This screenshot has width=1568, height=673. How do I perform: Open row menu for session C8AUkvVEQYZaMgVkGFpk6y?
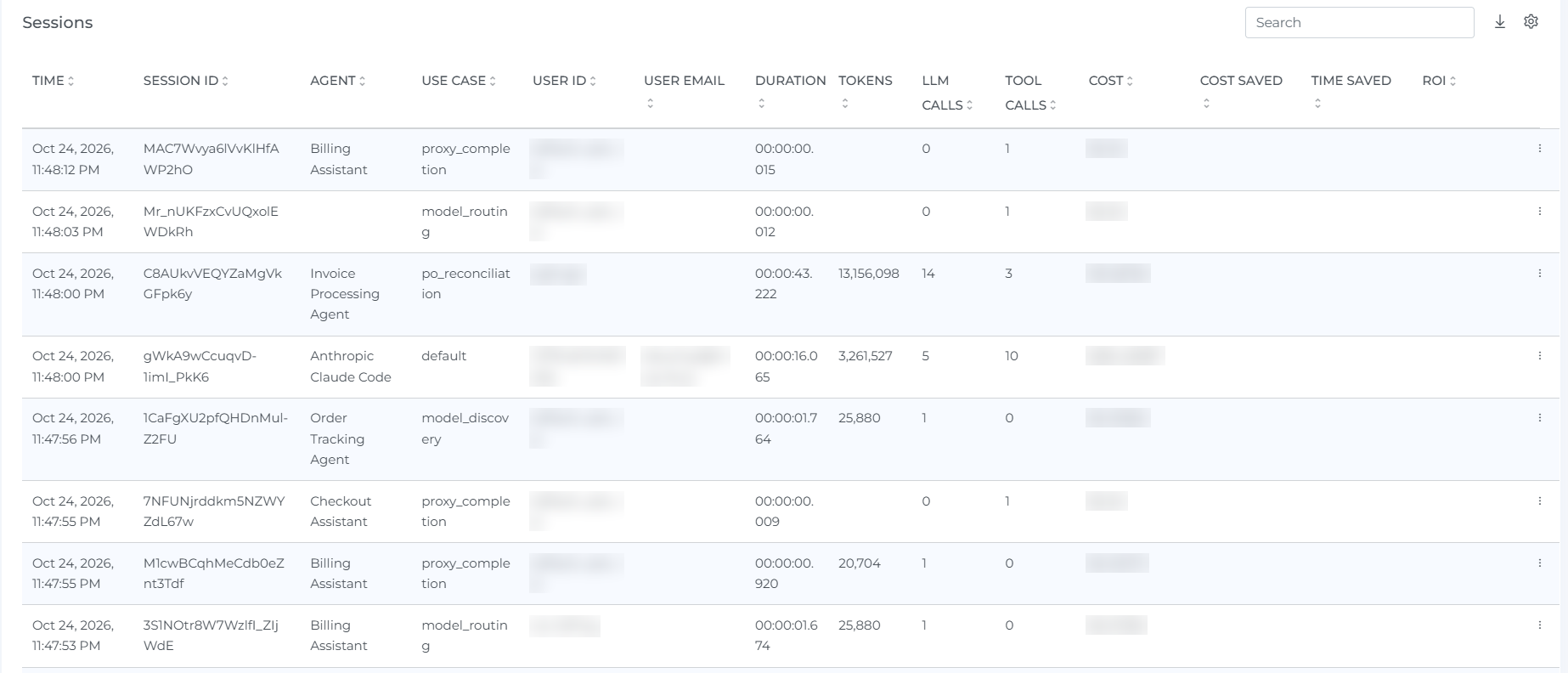1540,274
